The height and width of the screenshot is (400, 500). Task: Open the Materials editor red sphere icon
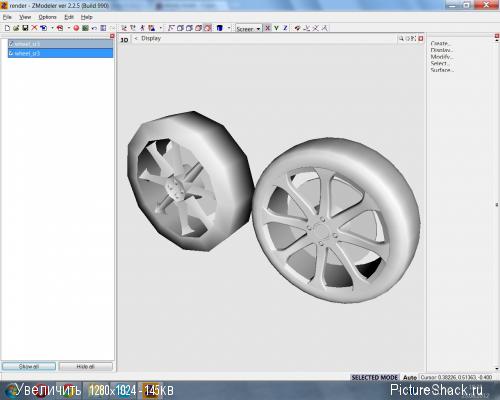click(76, 28)
